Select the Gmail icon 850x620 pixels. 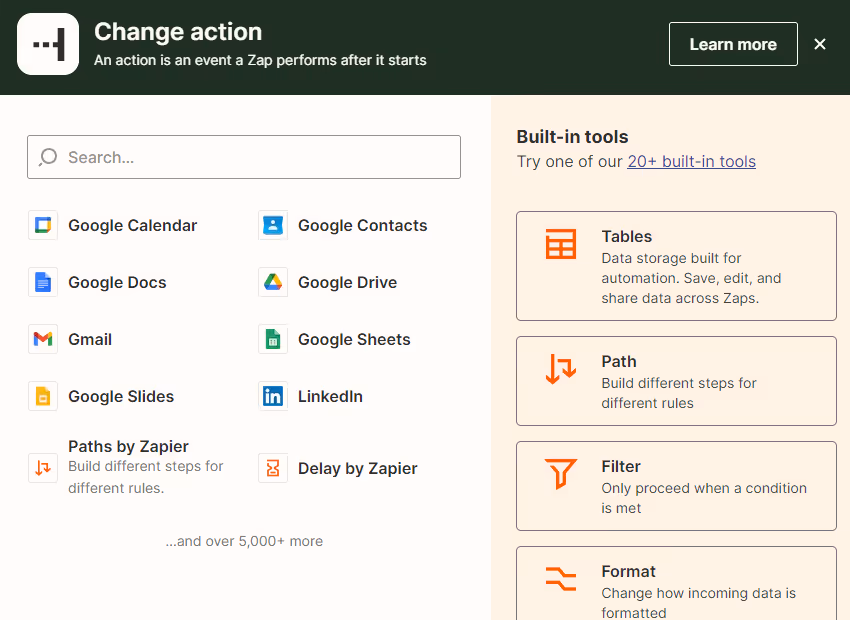click(41, 339)
